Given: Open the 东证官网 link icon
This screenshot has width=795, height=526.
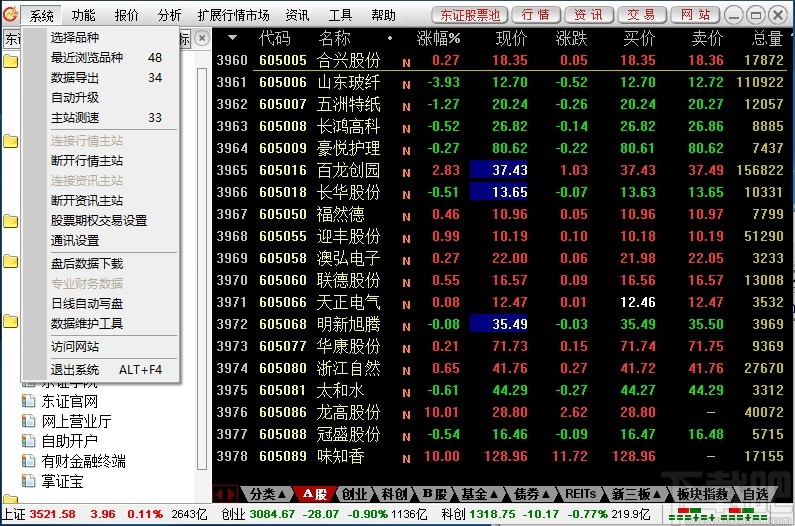Looking at the screenshot, I should coord(28,401).
